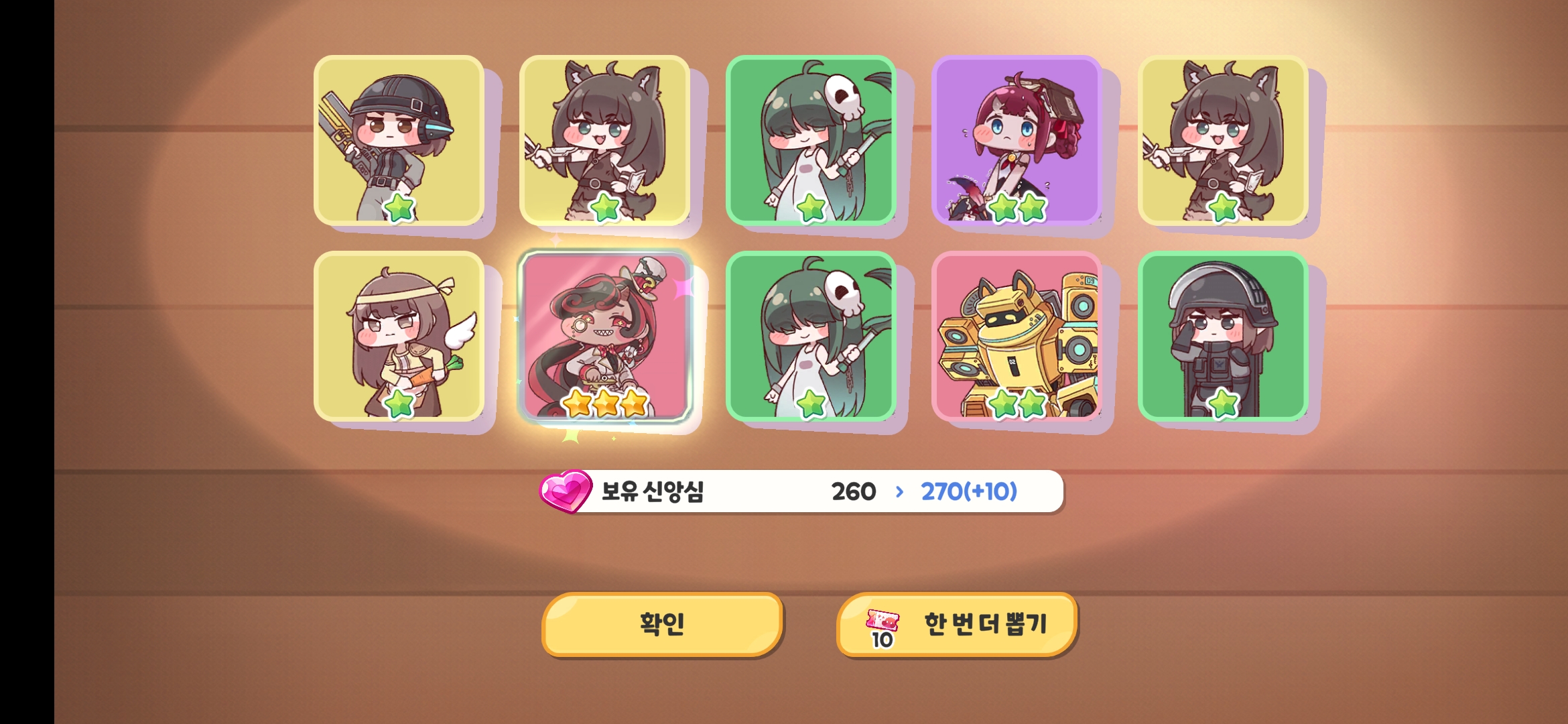Viewport: 1568px width, 724px height.
Task: Tap the three gold stars on the top-hat card
Action: click(x=604, y=403)
